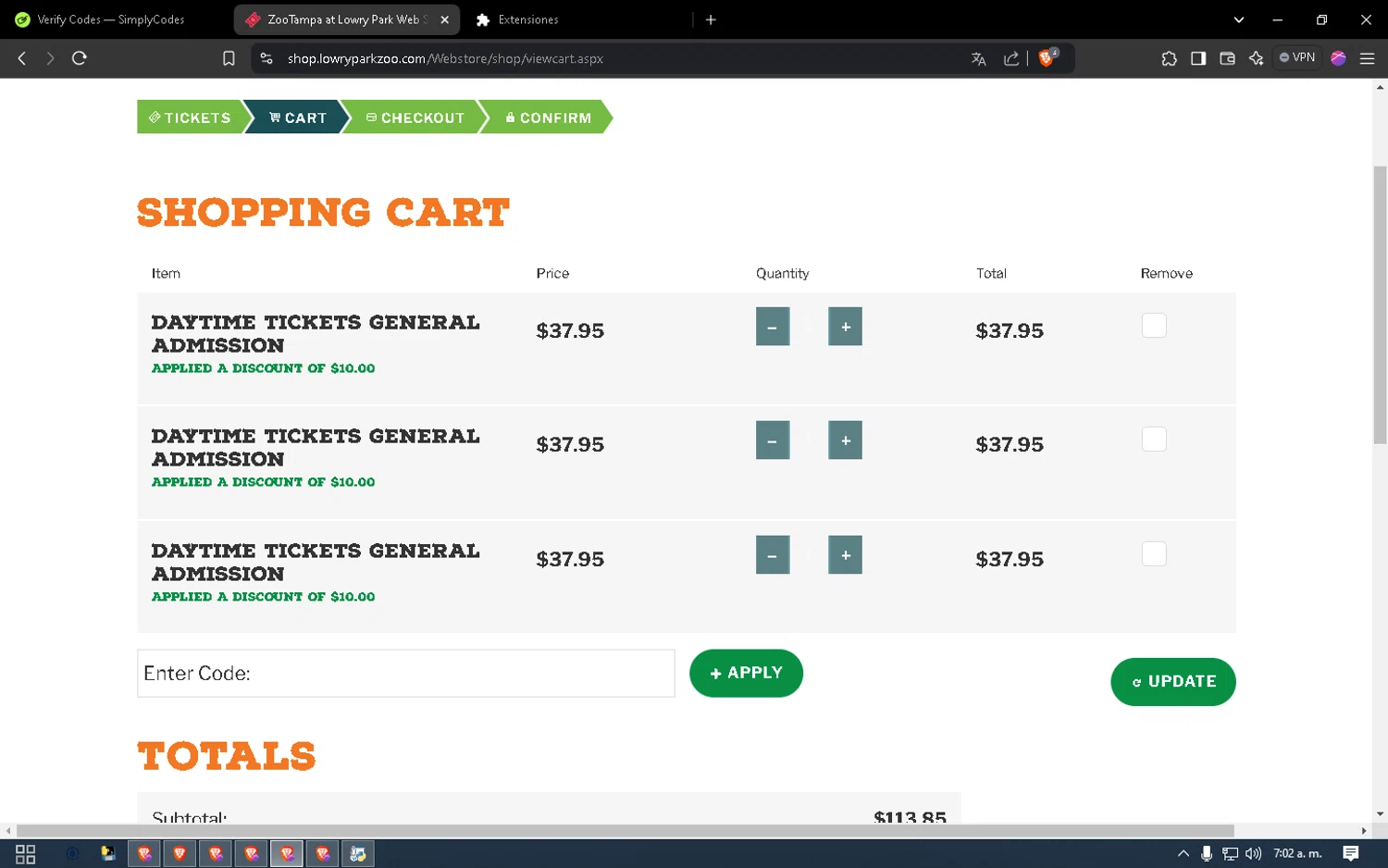Close the ZooTampa tab
This screenshot has height=868, width=1388.
(x=444, y=19)
